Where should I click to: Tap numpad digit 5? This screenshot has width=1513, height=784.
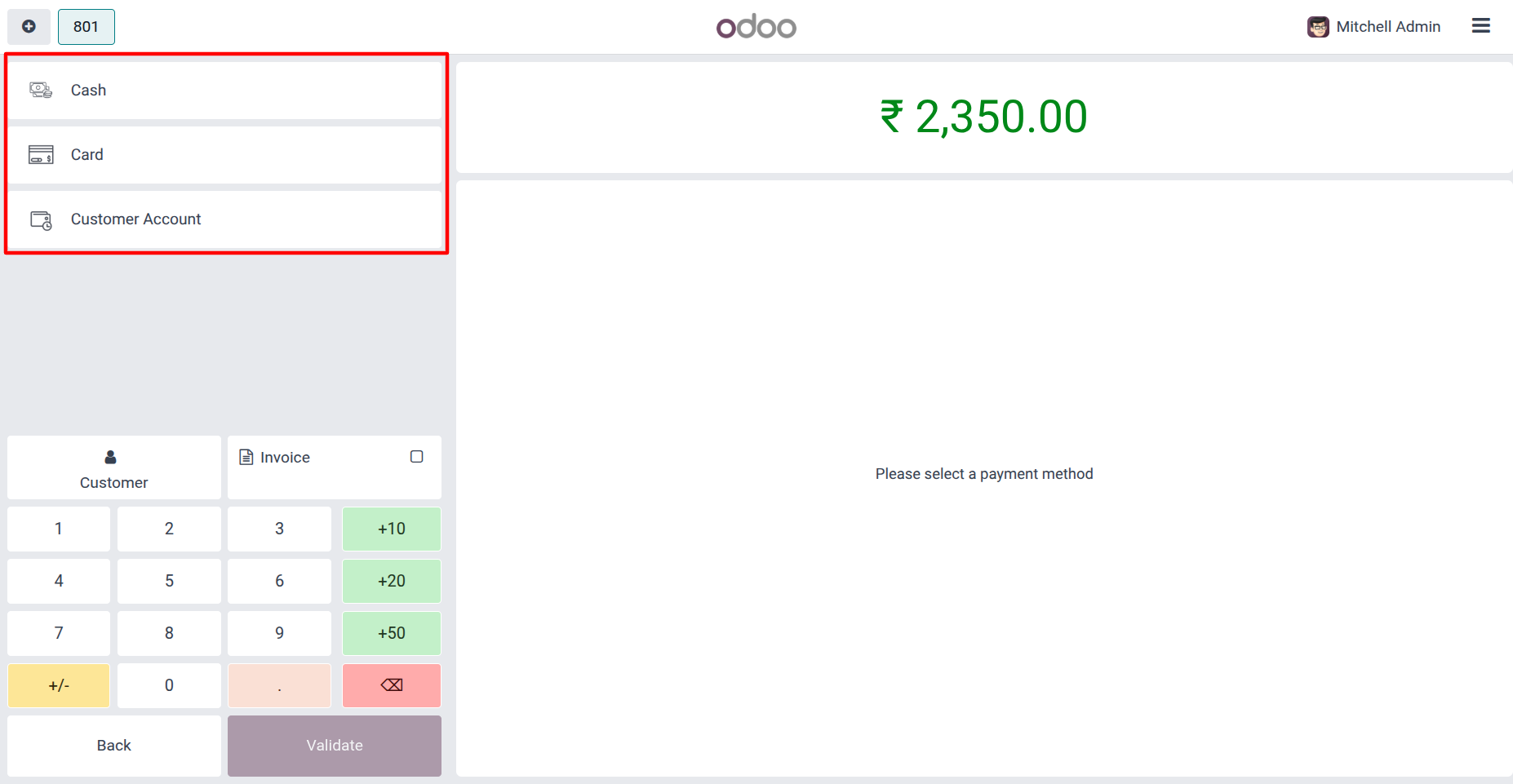click(x=169, y=581)
